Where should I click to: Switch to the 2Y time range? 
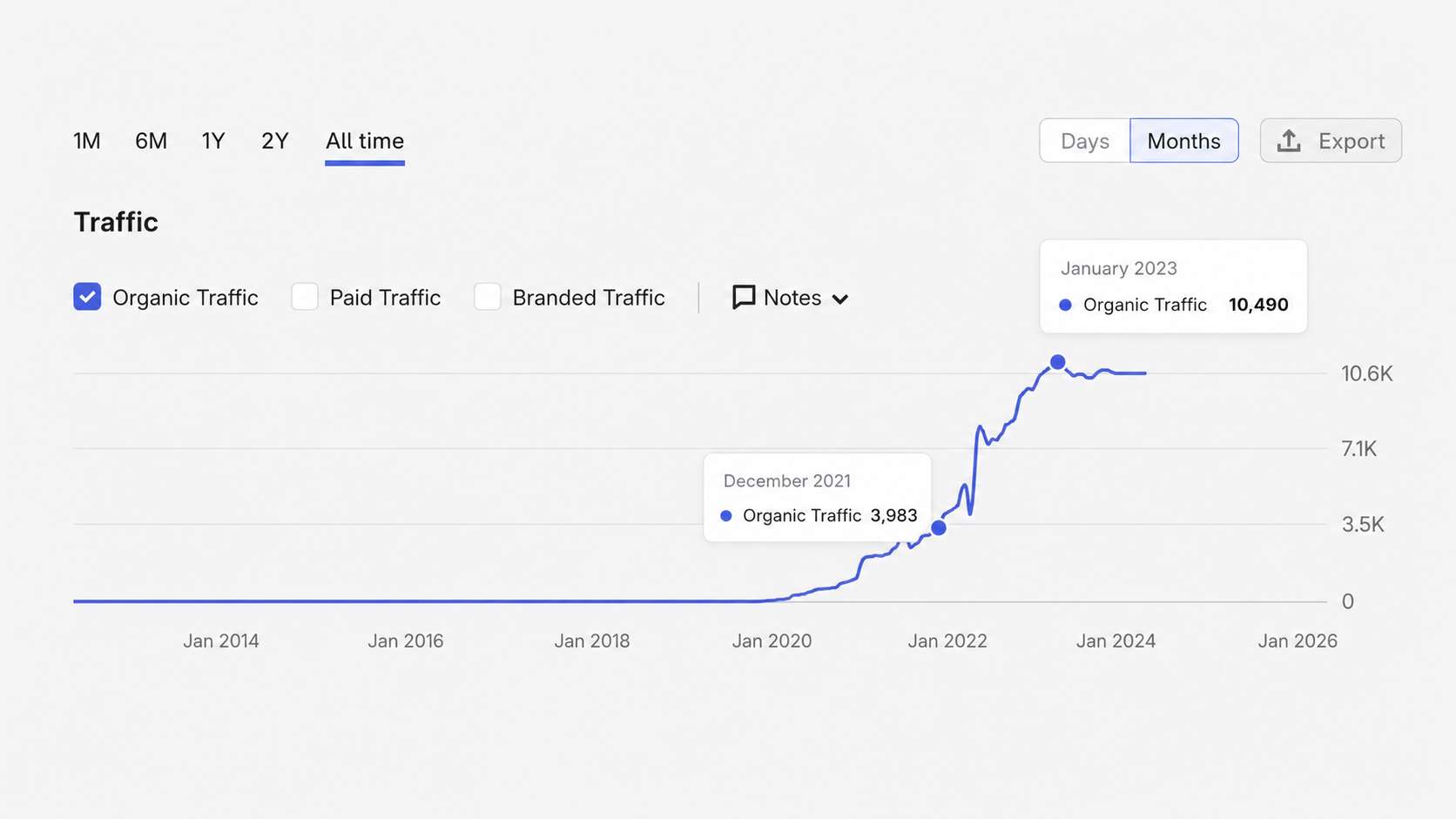point(274,141)
